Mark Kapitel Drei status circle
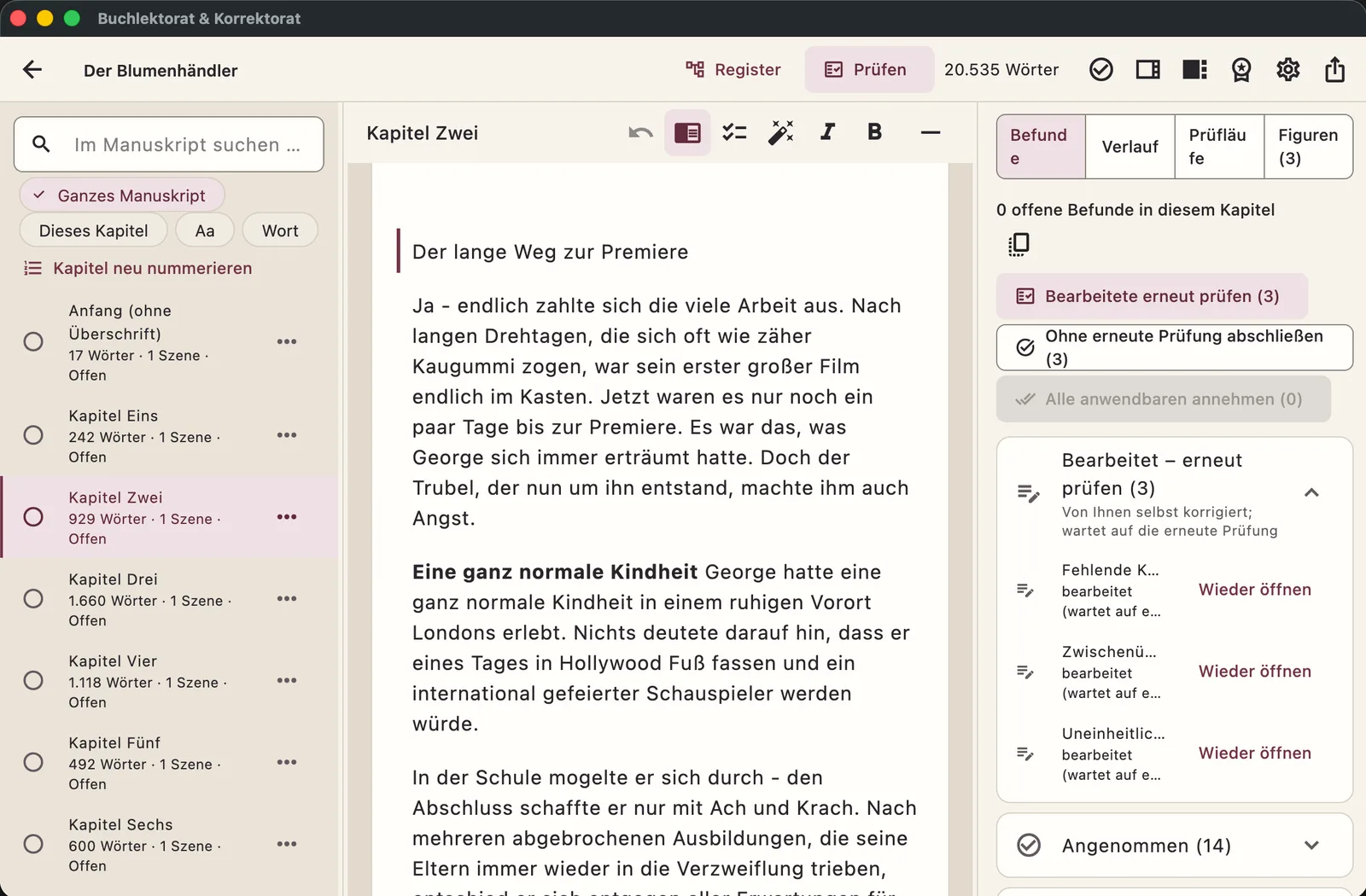The image size is (1366, 896). pos(33,599)
